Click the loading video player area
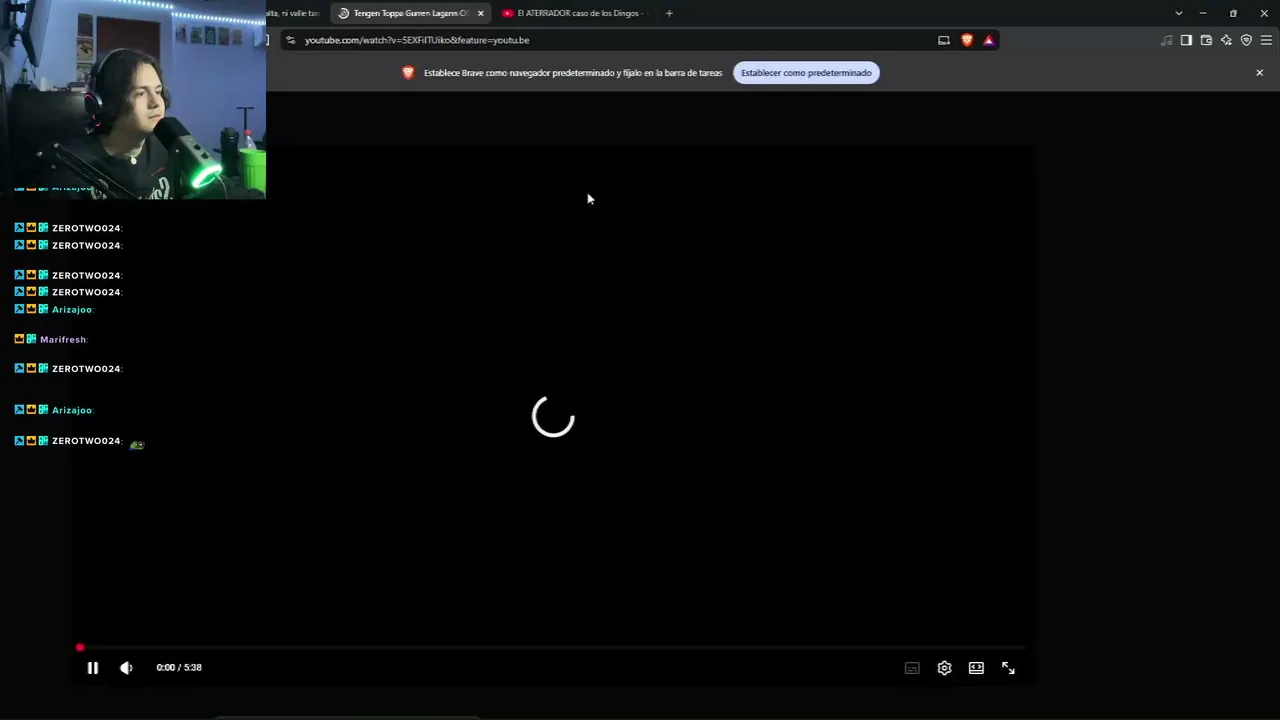 coord(553,417)
